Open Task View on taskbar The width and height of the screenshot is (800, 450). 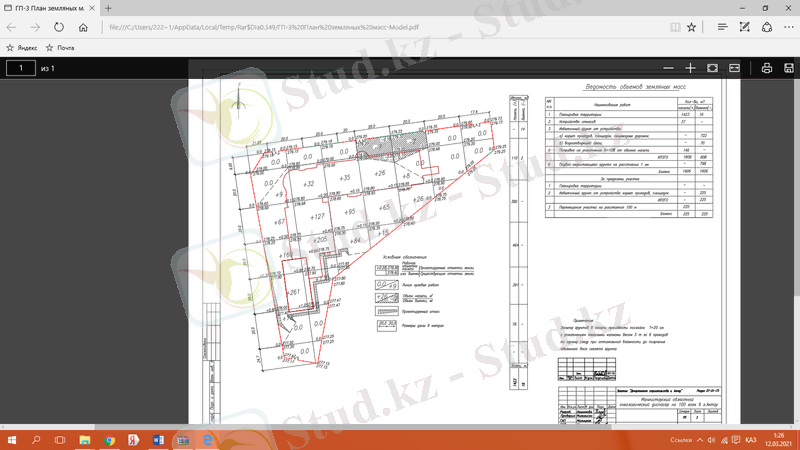60,440
